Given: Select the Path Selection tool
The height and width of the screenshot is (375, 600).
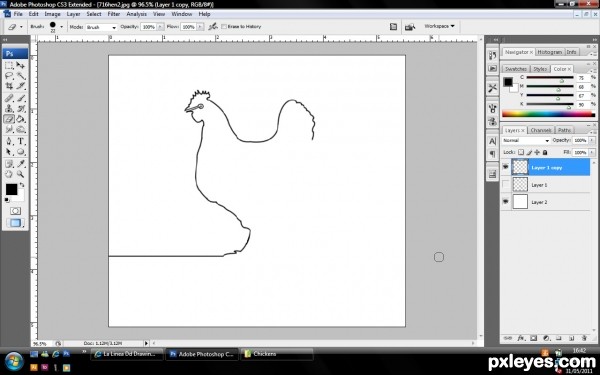Looking at the screenshot, I should click(9, 152).
